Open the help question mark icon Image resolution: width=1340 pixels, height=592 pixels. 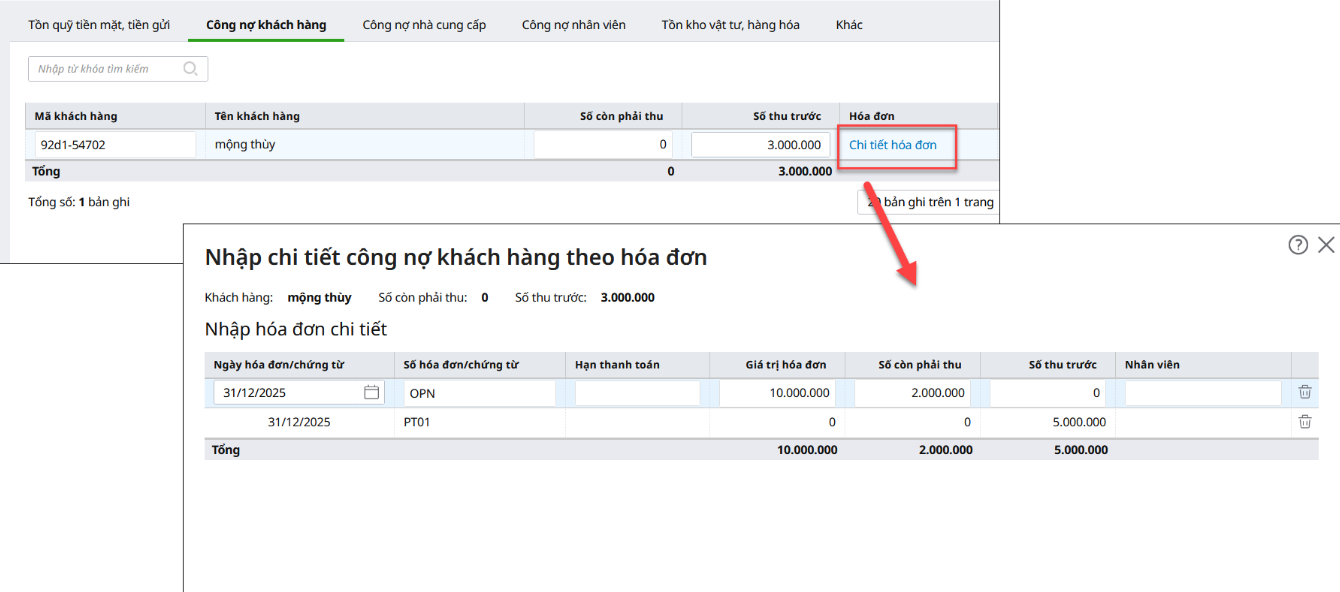tap(1298, 245)
